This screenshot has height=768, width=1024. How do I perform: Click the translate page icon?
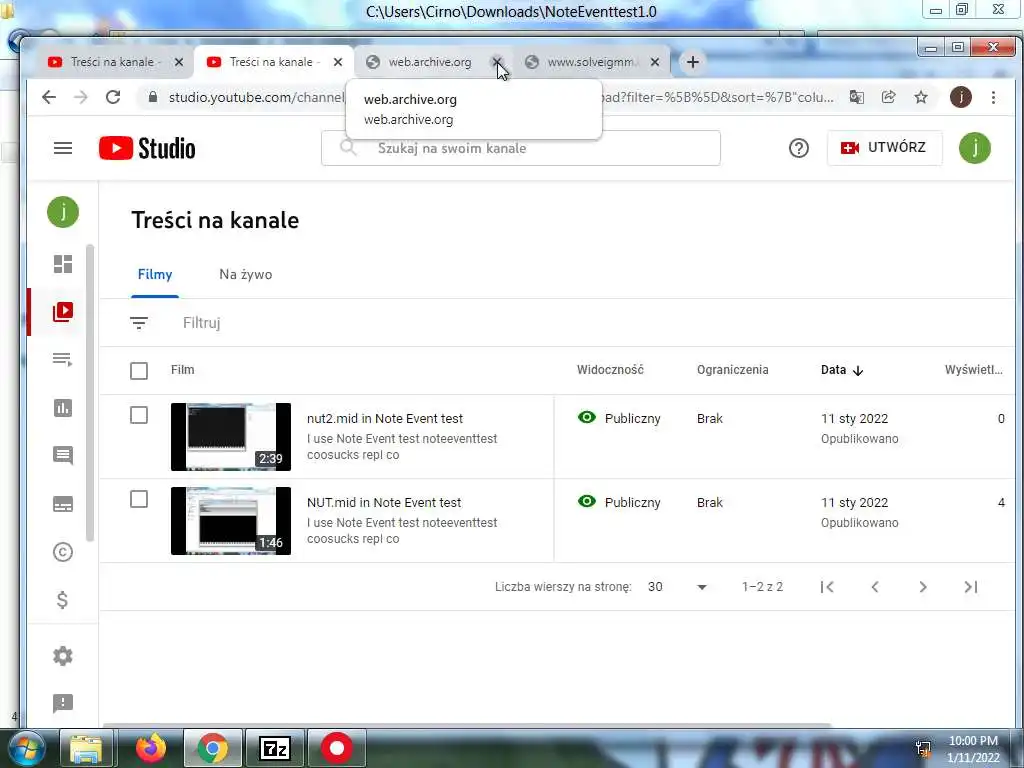tap(856, 97)
